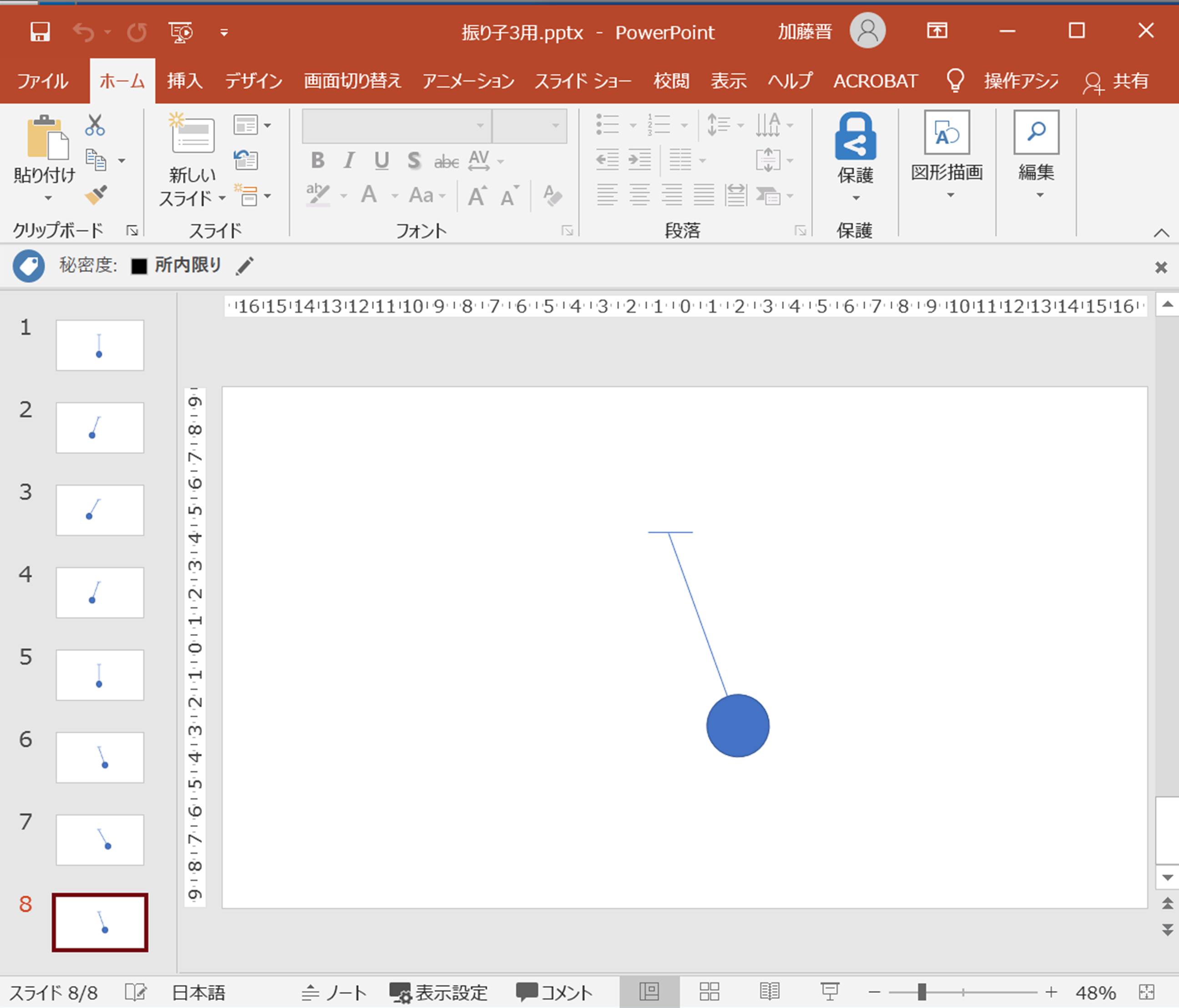Switch to slide sorter view
Image resolution: width=1179 pixels, height=1008 pixels.
pyautogui.click(x=709, y=992)
